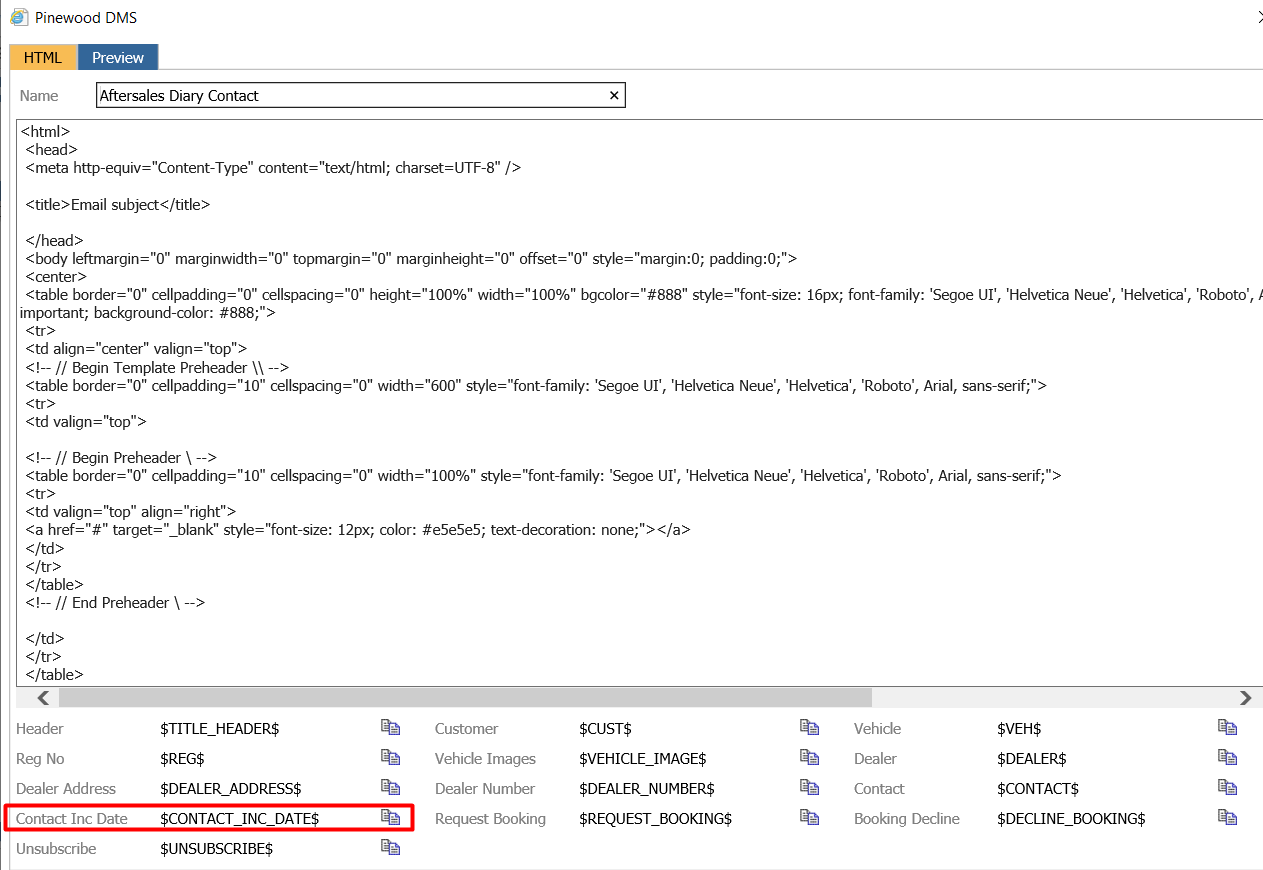Click the End Preheader comment line
1263x870 pixels.
point(115,603)
